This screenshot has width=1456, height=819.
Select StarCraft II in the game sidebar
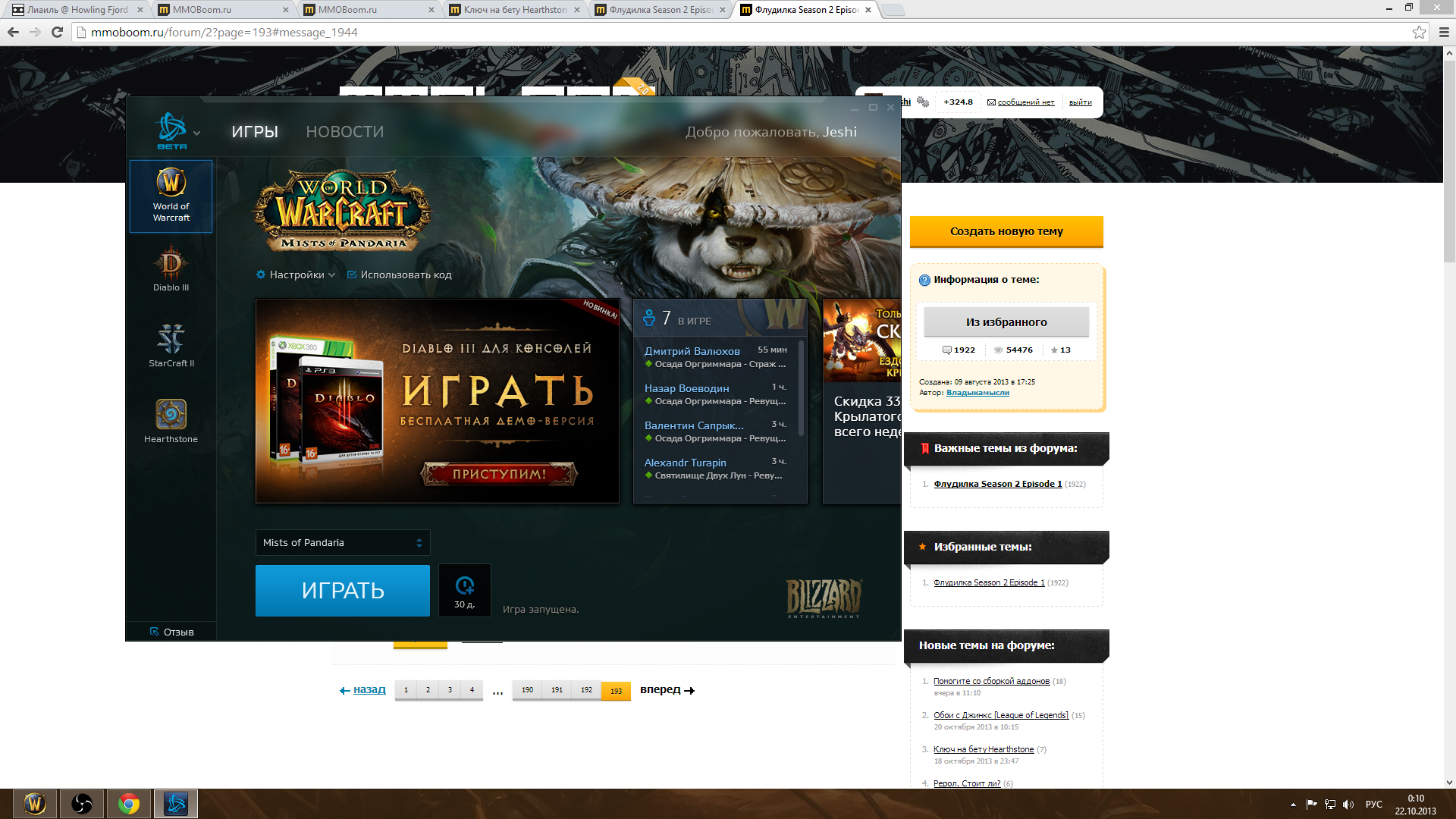coord(171,345)
